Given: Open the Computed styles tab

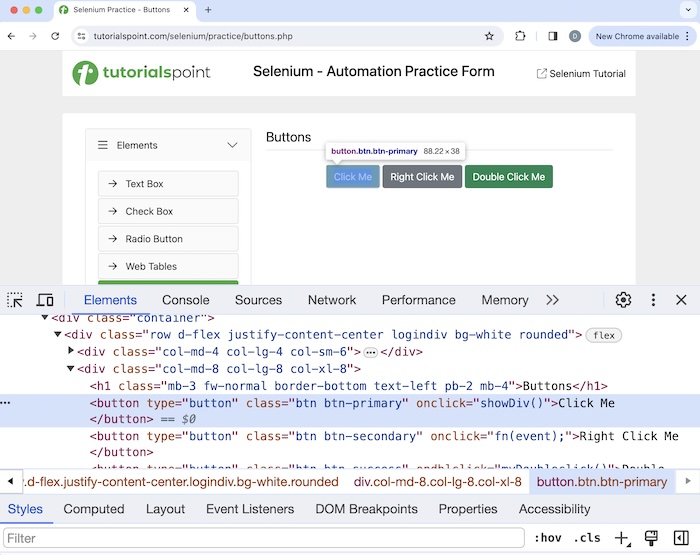Looking at the screenshot, I should 94,509.
